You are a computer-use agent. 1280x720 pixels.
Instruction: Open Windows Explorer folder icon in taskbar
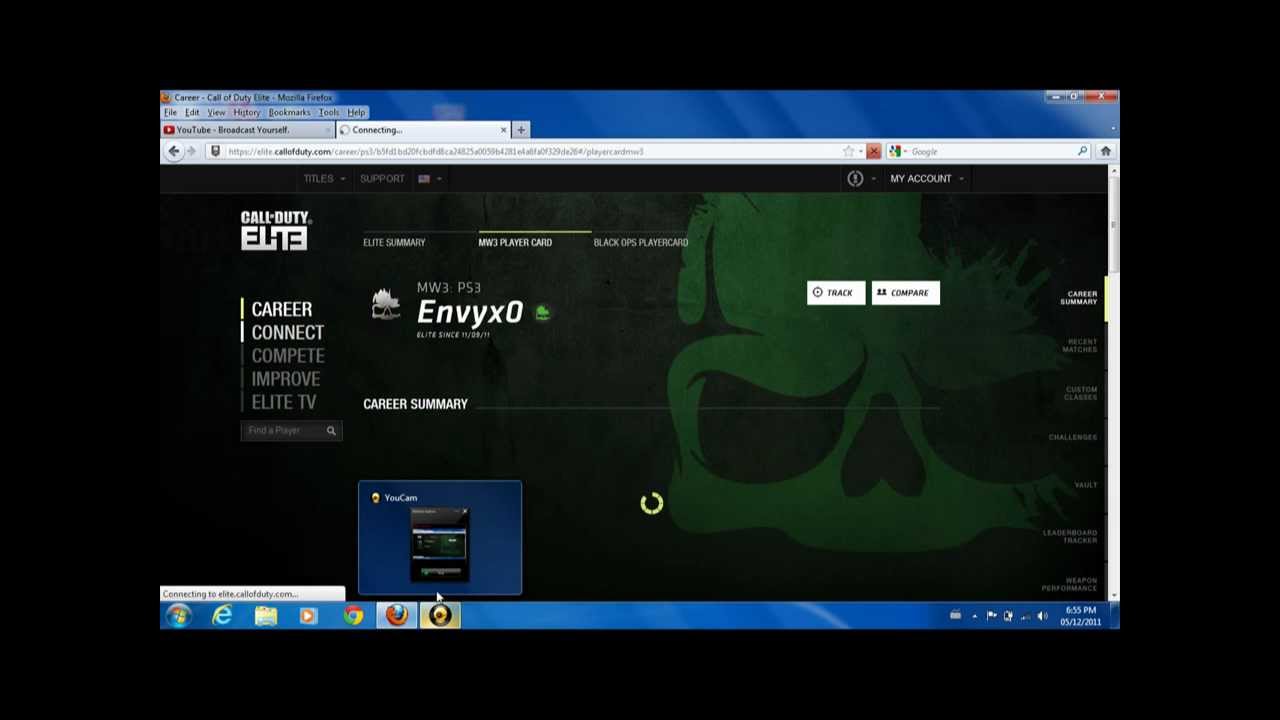[x=265, y=616]
